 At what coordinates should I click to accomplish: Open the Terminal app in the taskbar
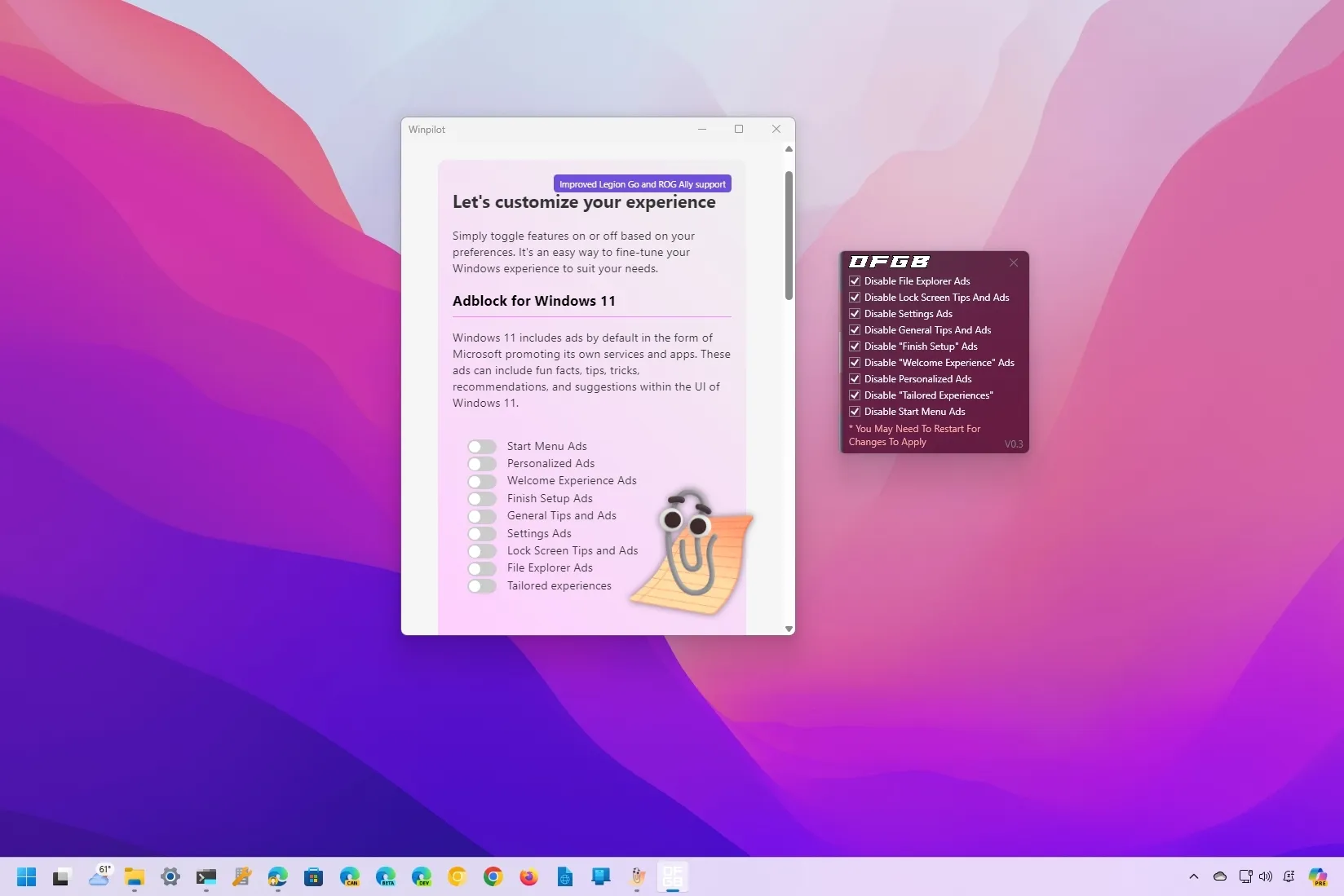pyautogui.click(x=206, y=877)
